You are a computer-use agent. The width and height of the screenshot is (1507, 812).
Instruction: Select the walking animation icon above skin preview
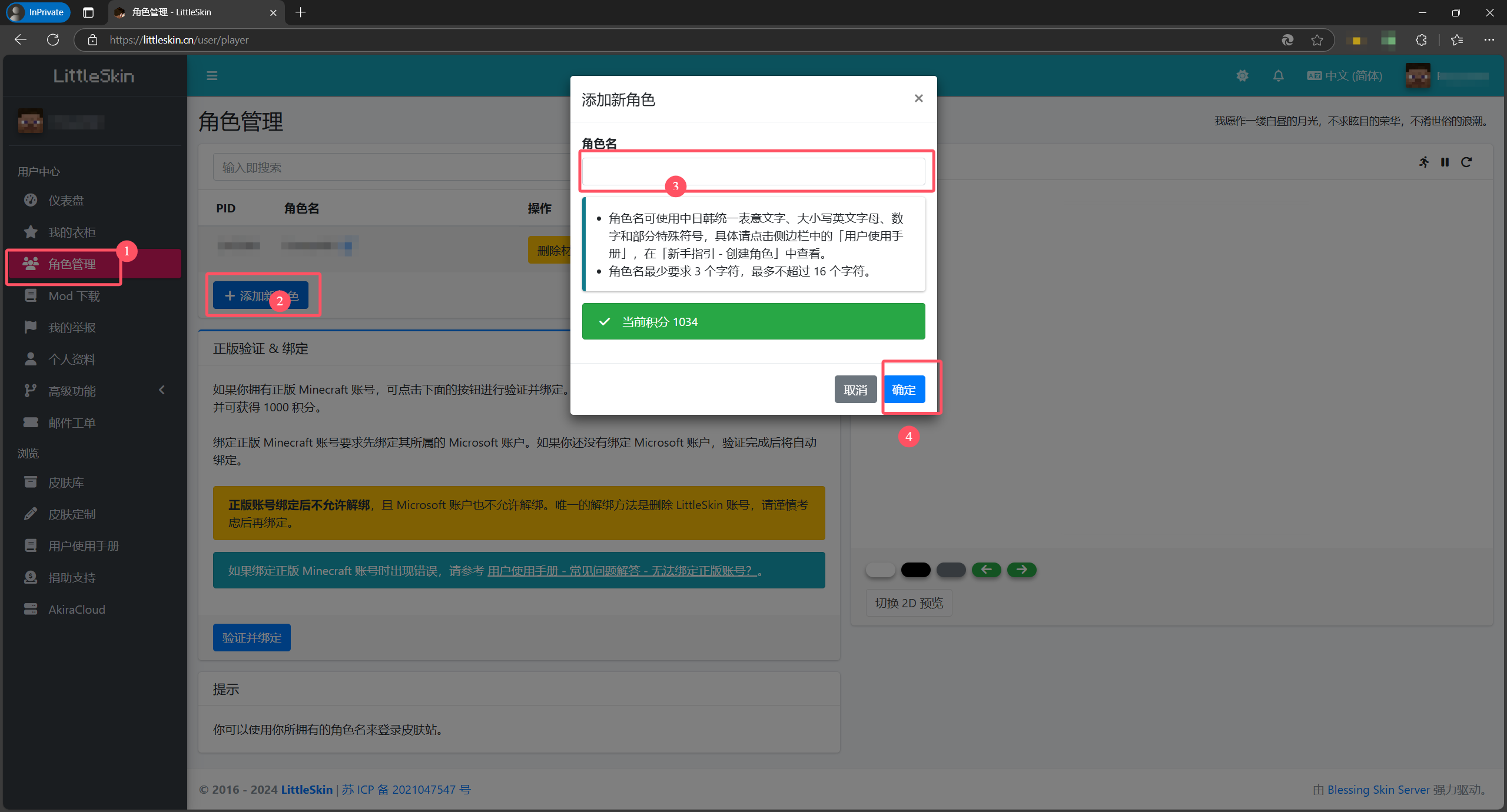(x=1424, y=162)
